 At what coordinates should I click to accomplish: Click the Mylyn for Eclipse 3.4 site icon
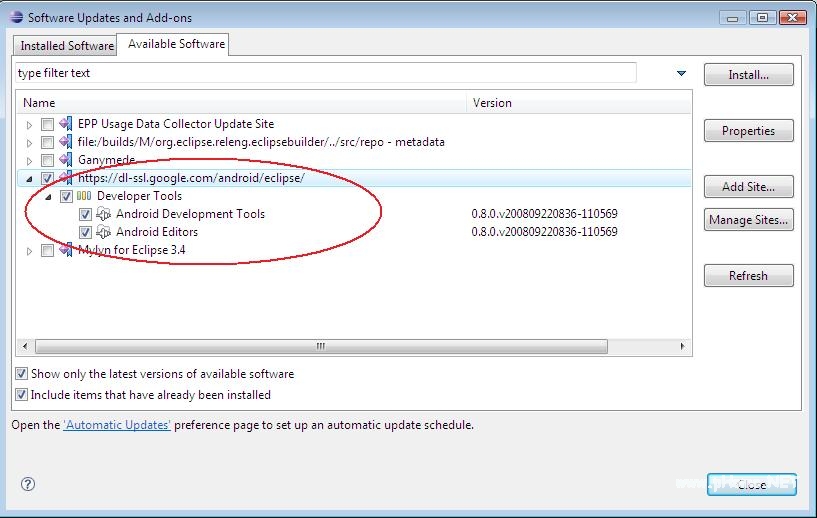[x=66, y=250]
